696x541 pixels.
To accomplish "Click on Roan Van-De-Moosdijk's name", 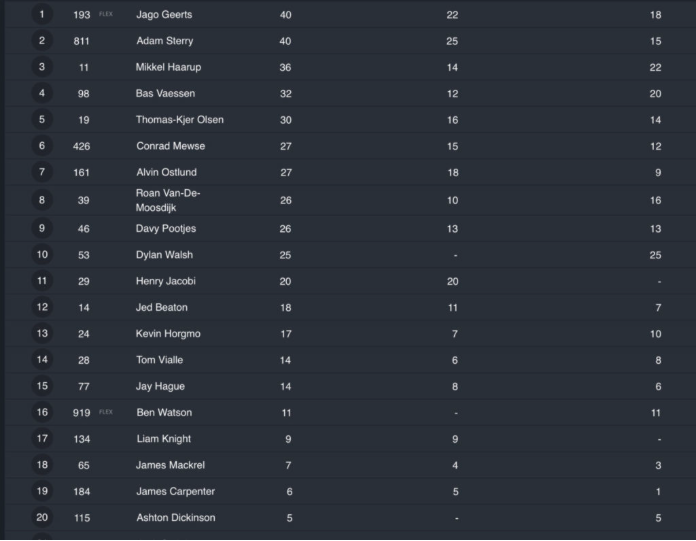I will point(168,200).
